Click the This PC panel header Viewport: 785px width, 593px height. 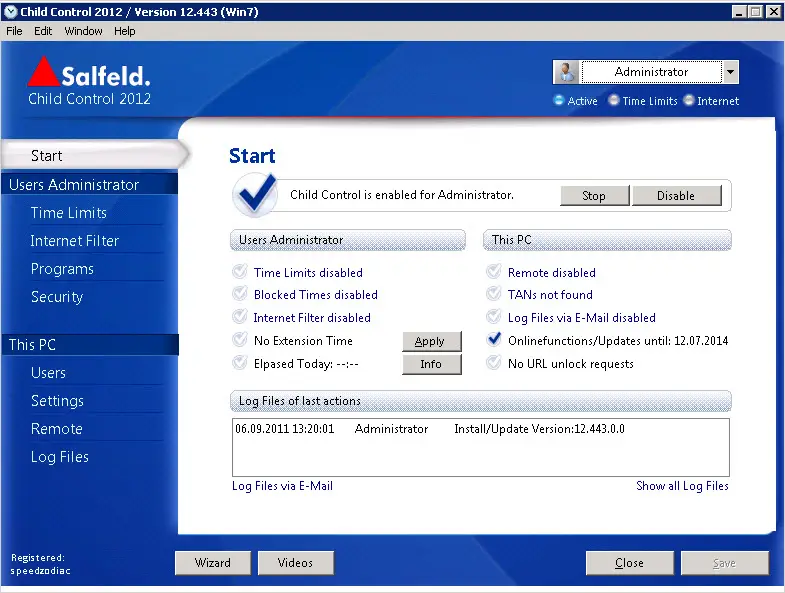coord(607,240)
